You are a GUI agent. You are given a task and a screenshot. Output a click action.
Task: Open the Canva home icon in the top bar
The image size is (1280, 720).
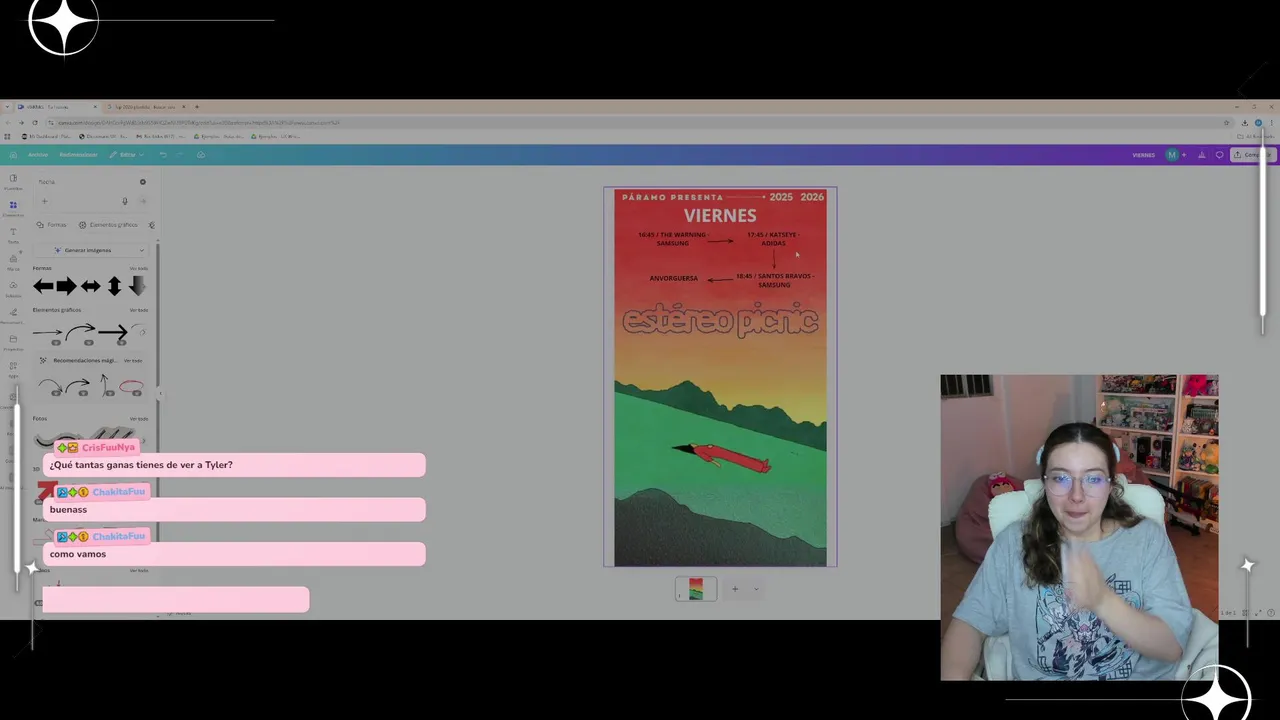click(x=12, y=155)
